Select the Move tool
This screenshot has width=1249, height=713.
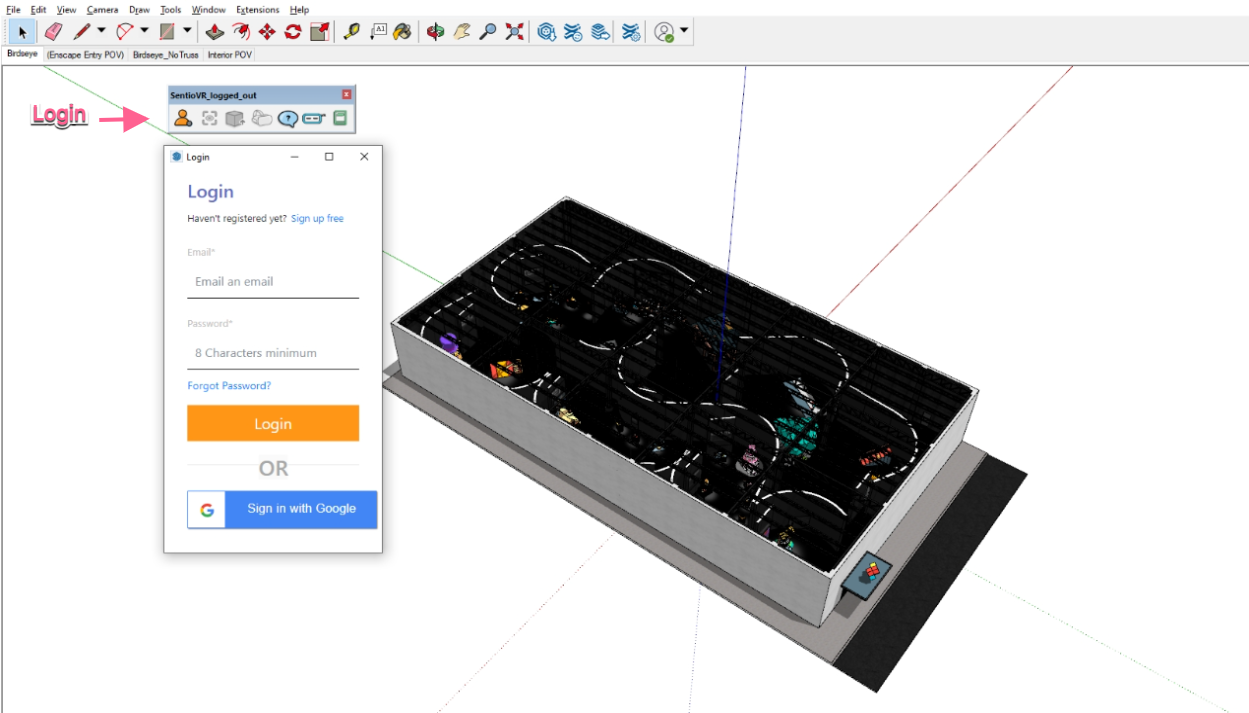tap(267, 32)
